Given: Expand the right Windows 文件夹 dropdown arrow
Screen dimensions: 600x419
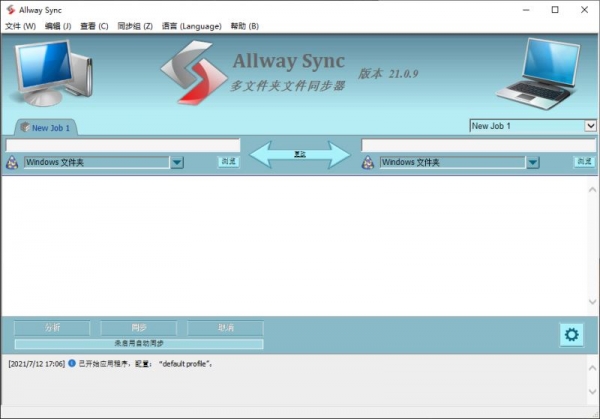Looking at the screenshot, I should click(533, 163).
